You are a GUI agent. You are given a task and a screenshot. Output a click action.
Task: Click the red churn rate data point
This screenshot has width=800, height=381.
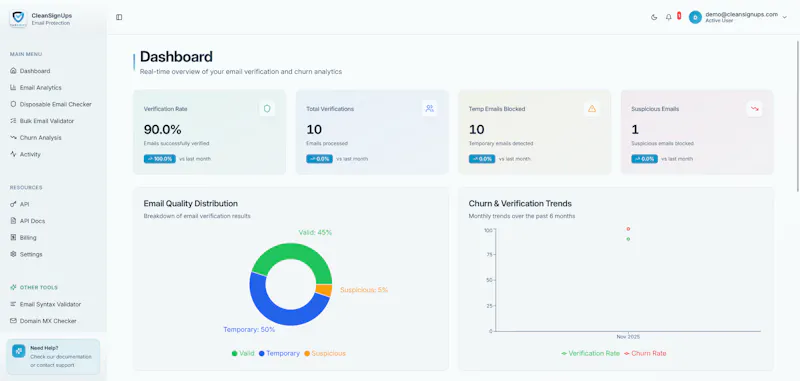coord(628,229)
